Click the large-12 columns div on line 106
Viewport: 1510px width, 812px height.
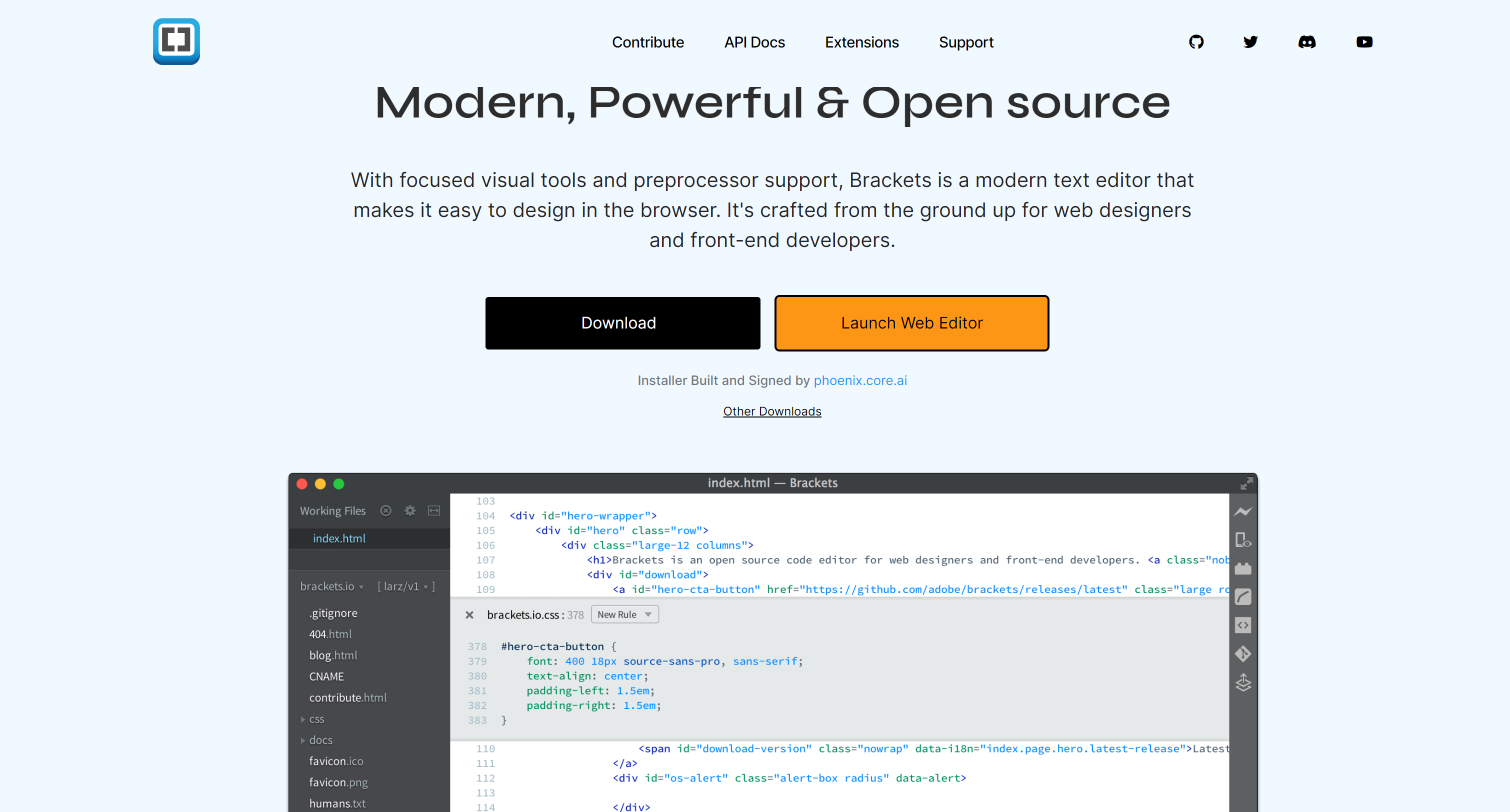point(657,544)
